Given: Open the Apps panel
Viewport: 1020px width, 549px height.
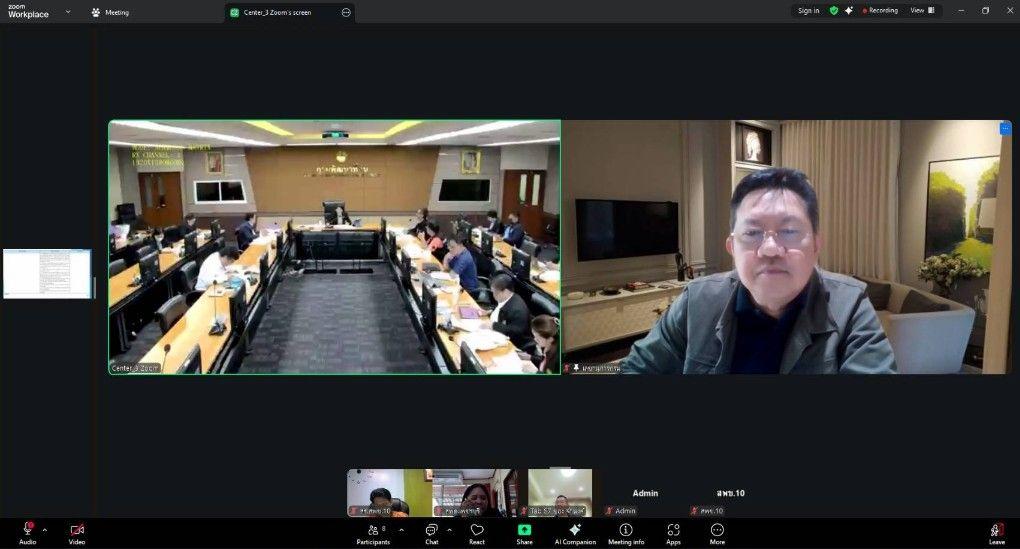Looking at the screenshot, I should click(x=673, y=531).
